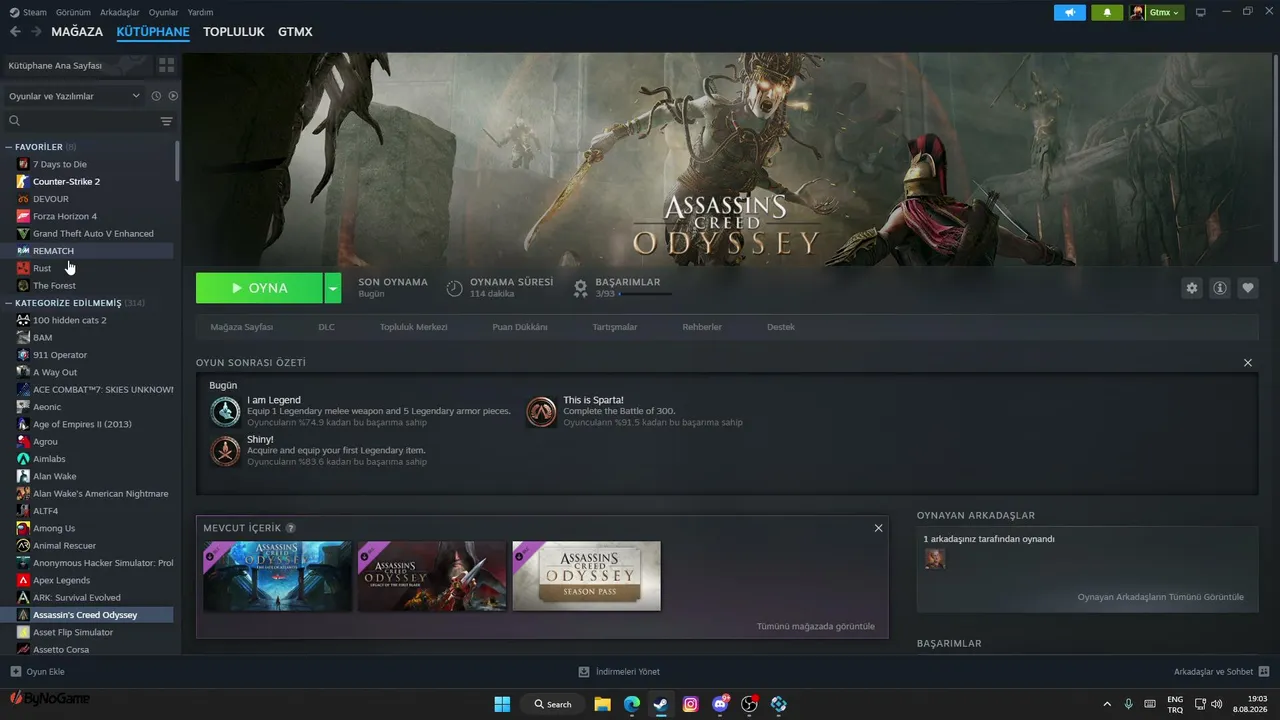Screen dimensions: 1280x720
Task: Open the Windows Start menu
Action: [502, 704]
